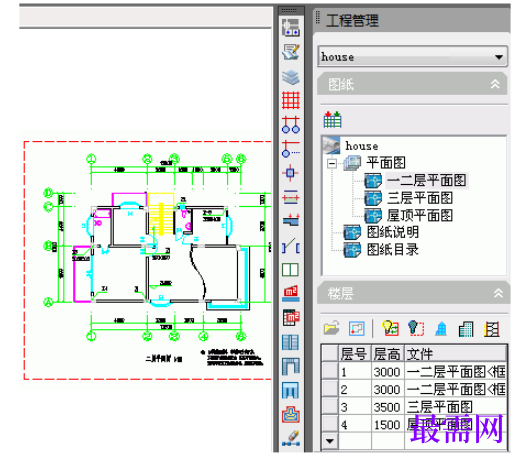Click the topmost vertical toolbar icon
The width and height of the screenshot is (522, 460).
click(291, 28)
